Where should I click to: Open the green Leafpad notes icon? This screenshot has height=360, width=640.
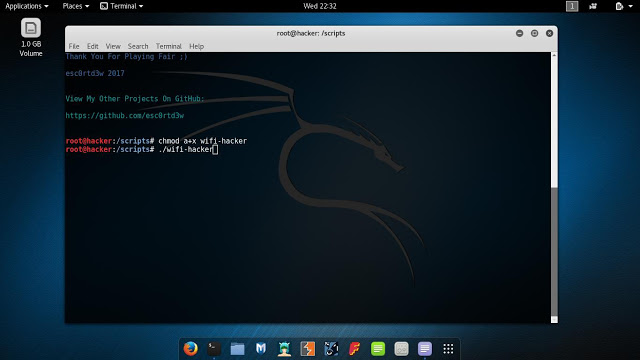pyautogui.click(x=378, y=349)
